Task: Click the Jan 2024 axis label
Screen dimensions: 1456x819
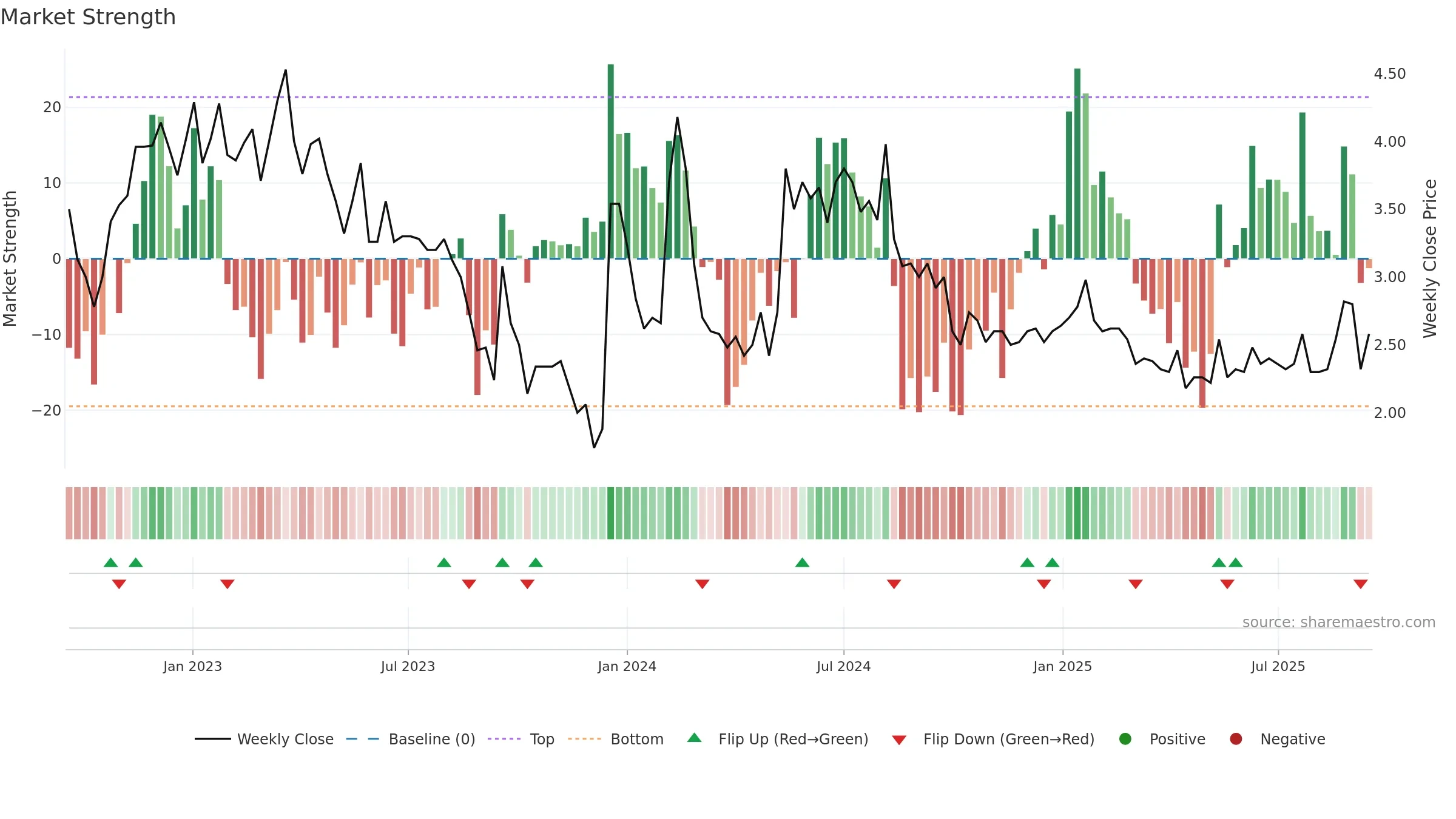Action: coord(627,666)
